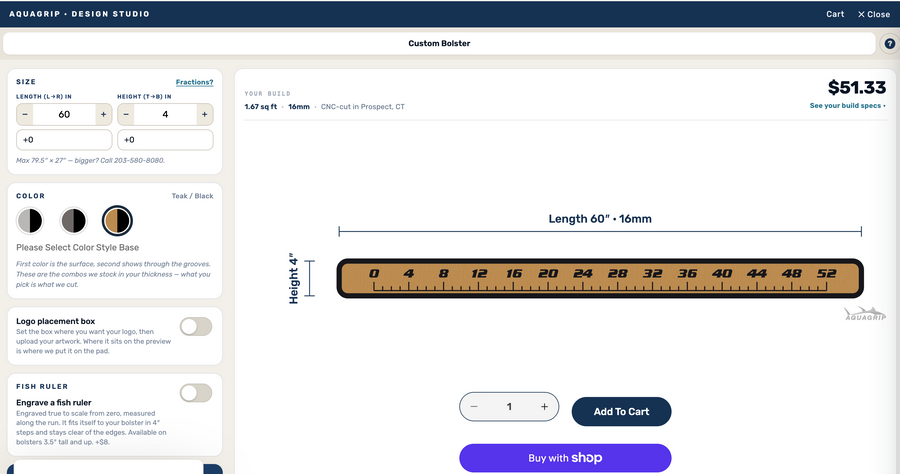The width and height of the screenshot is (900, 474).
Task: Click the Buy with Shop button
Action: (x=565, y=458)
